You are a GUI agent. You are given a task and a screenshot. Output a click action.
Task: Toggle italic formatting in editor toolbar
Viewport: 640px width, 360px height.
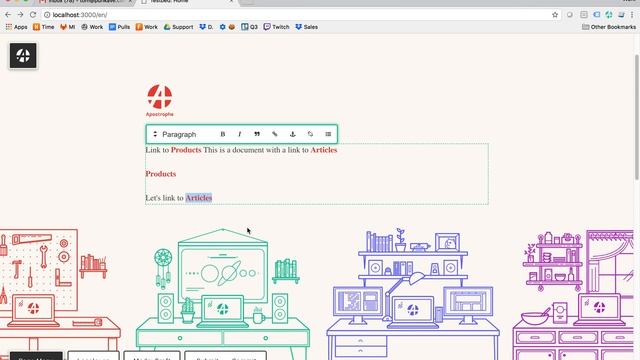(240, 134)
